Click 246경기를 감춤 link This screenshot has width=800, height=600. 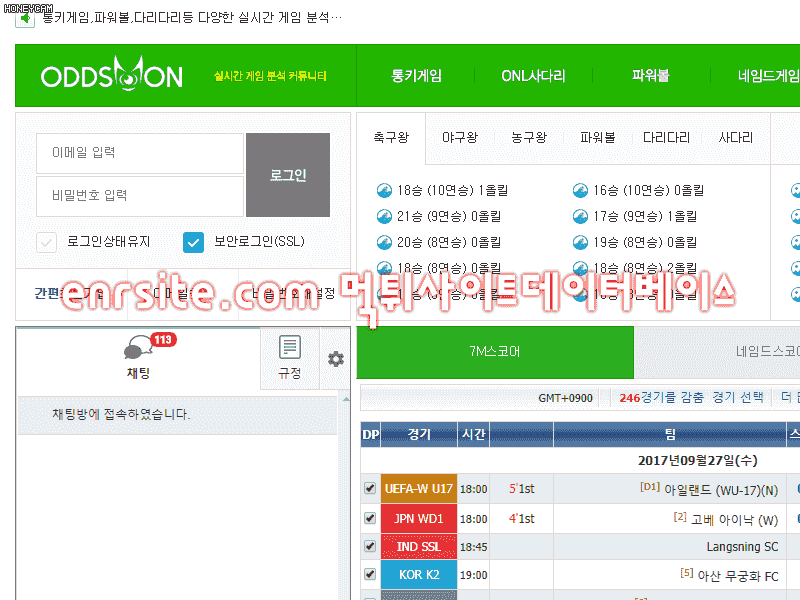pos(661,397)
